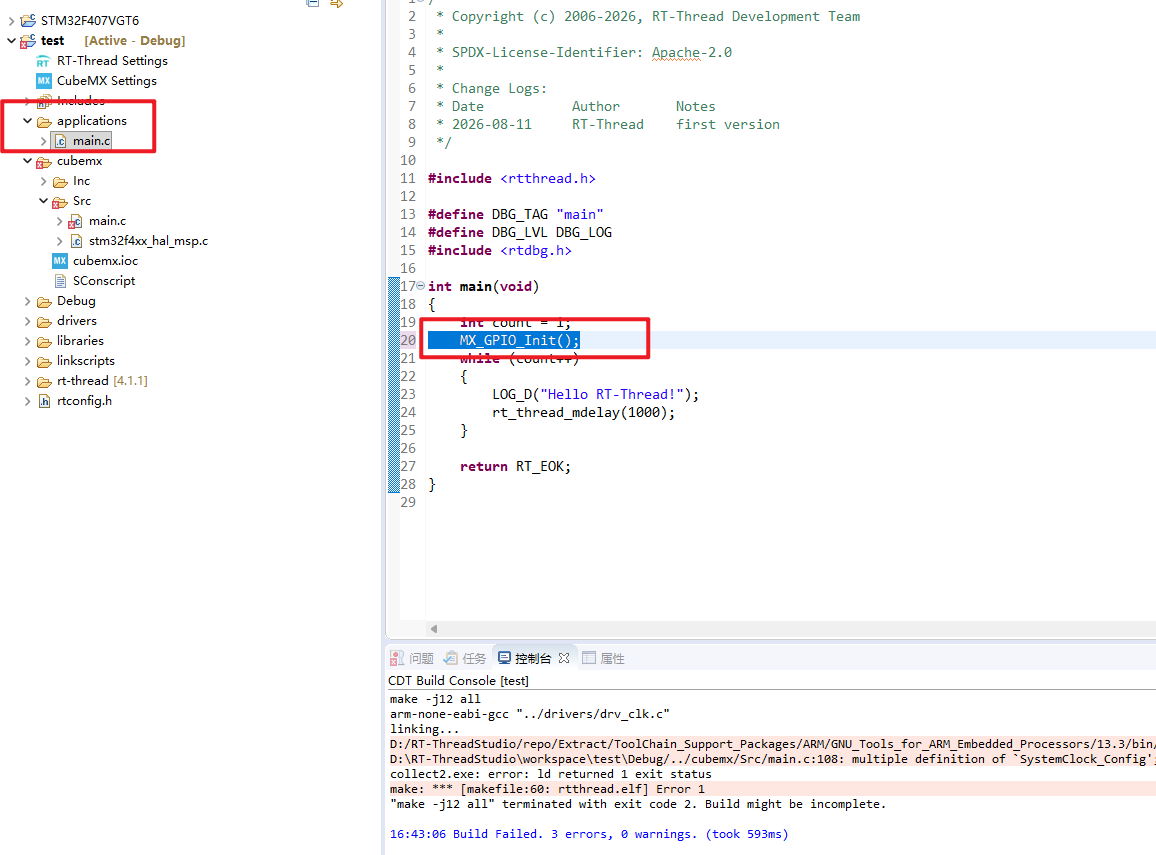Click the Build Failed summary line
1156x855 pixels.
click(x=589, y=834)
